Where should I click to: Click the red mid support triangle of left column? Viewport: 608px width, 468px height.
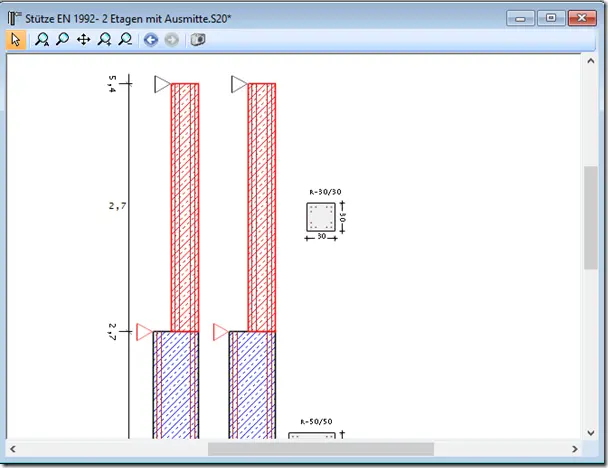pos(144,332)
